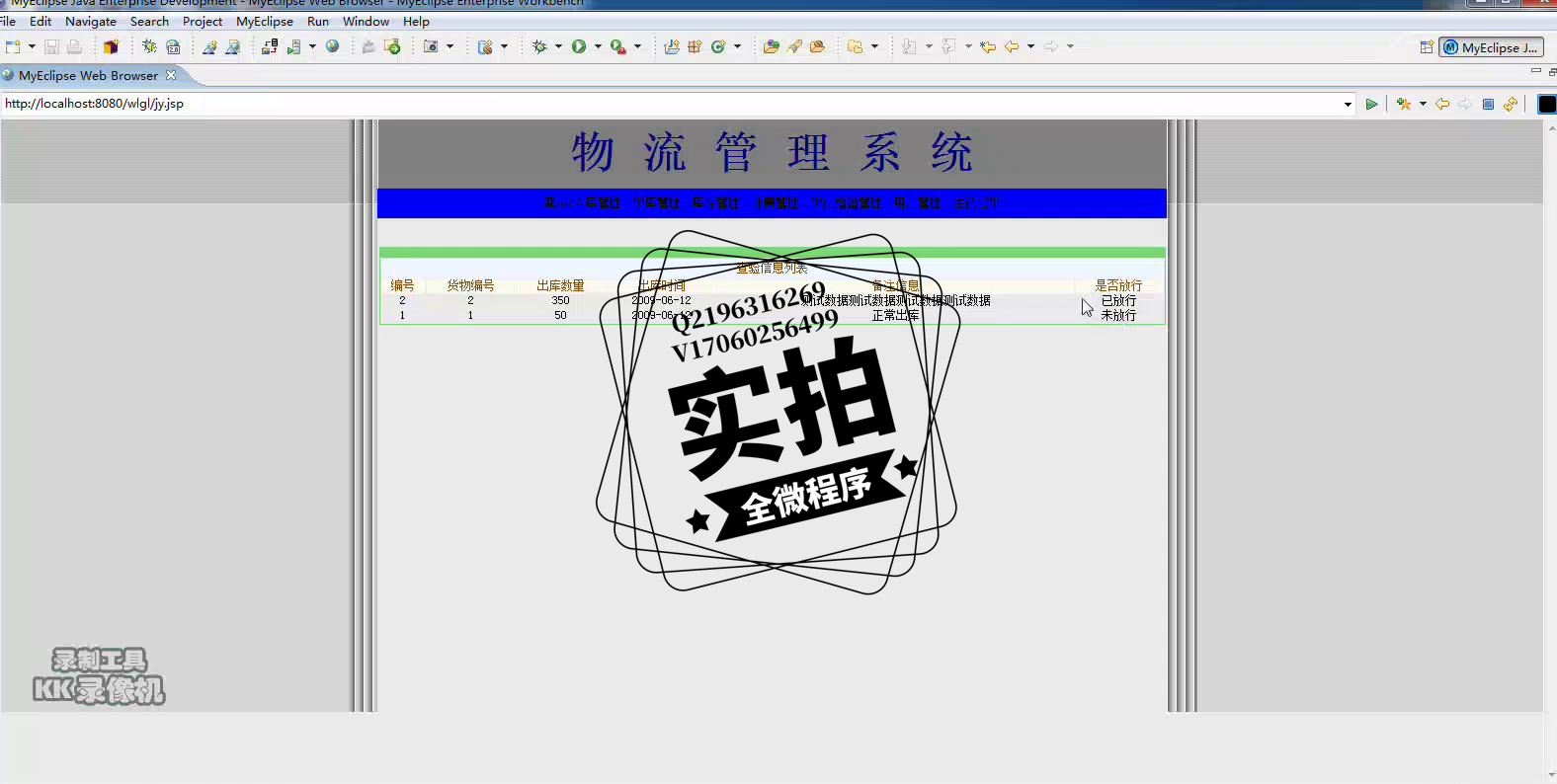Minimize the browser view panel
Image resolution: width=1557 pixels, height=784 pixels.
(1535, 71)
